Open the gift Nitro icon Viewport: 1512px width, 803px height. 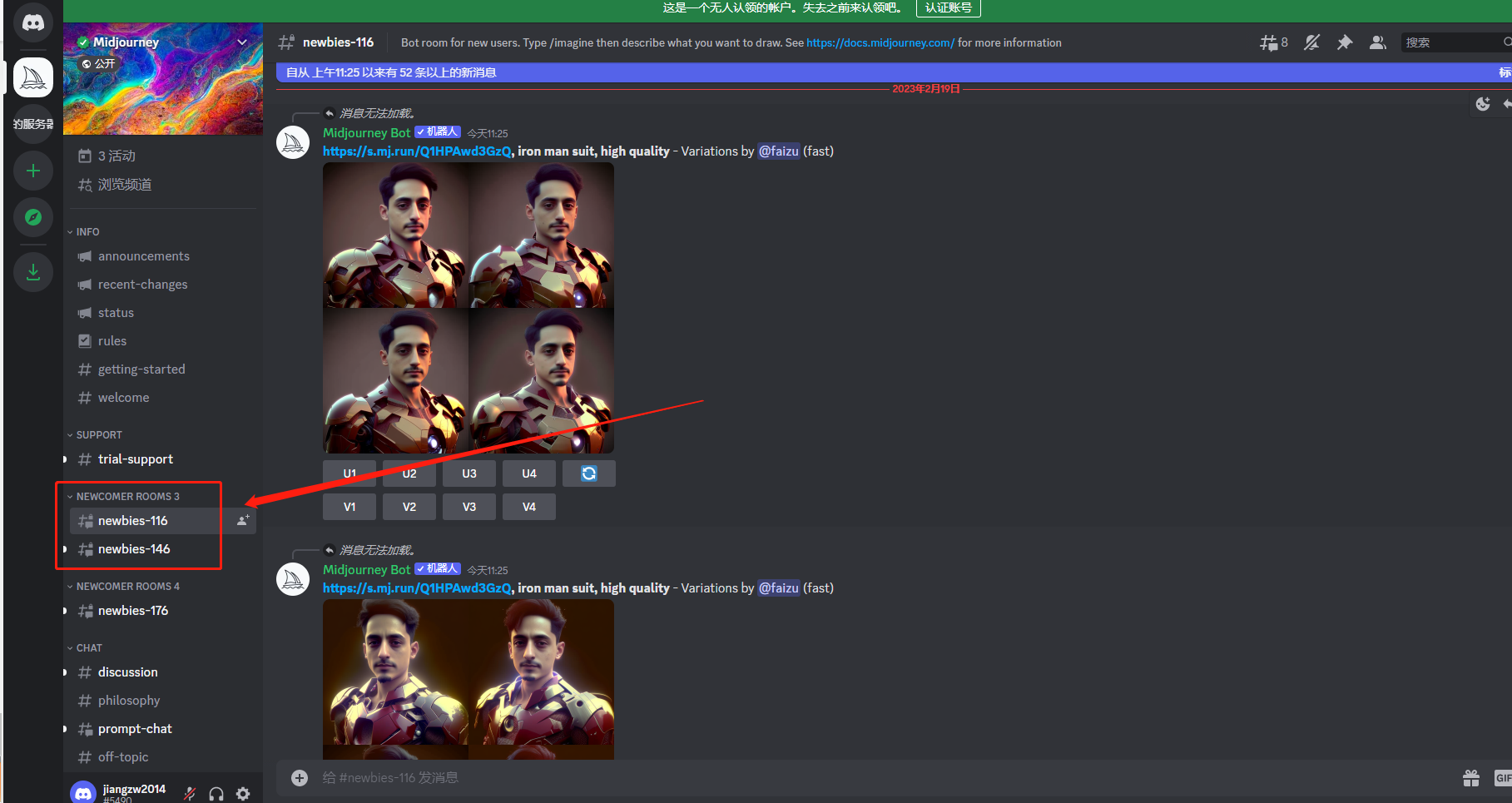(1471, 778)
